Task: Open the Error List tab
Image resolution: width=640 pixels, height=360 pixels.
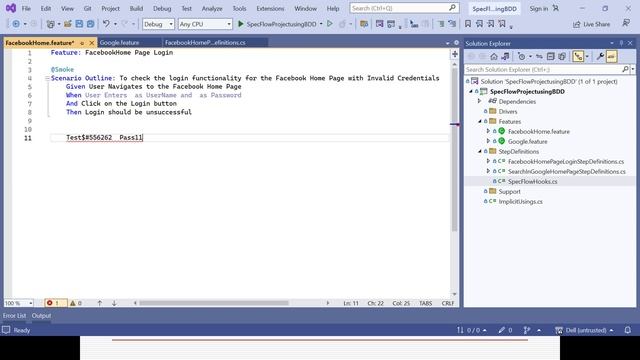Action: (14, 316)
